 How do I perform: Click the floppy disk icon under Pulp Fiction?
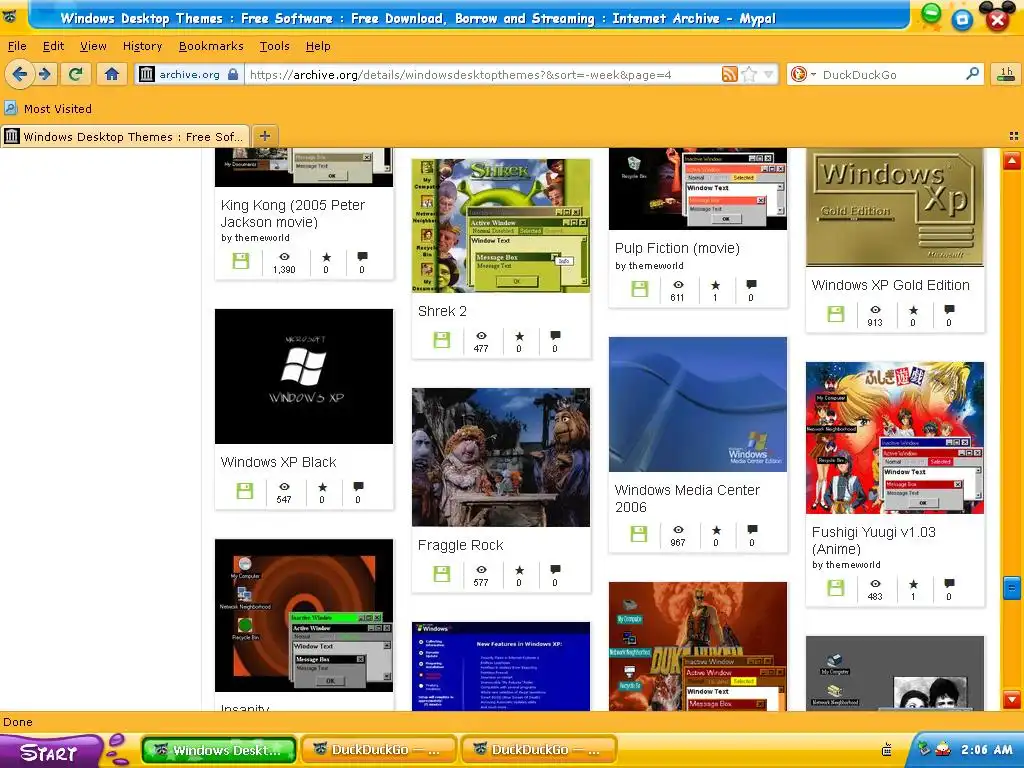(x=639, y=289)
